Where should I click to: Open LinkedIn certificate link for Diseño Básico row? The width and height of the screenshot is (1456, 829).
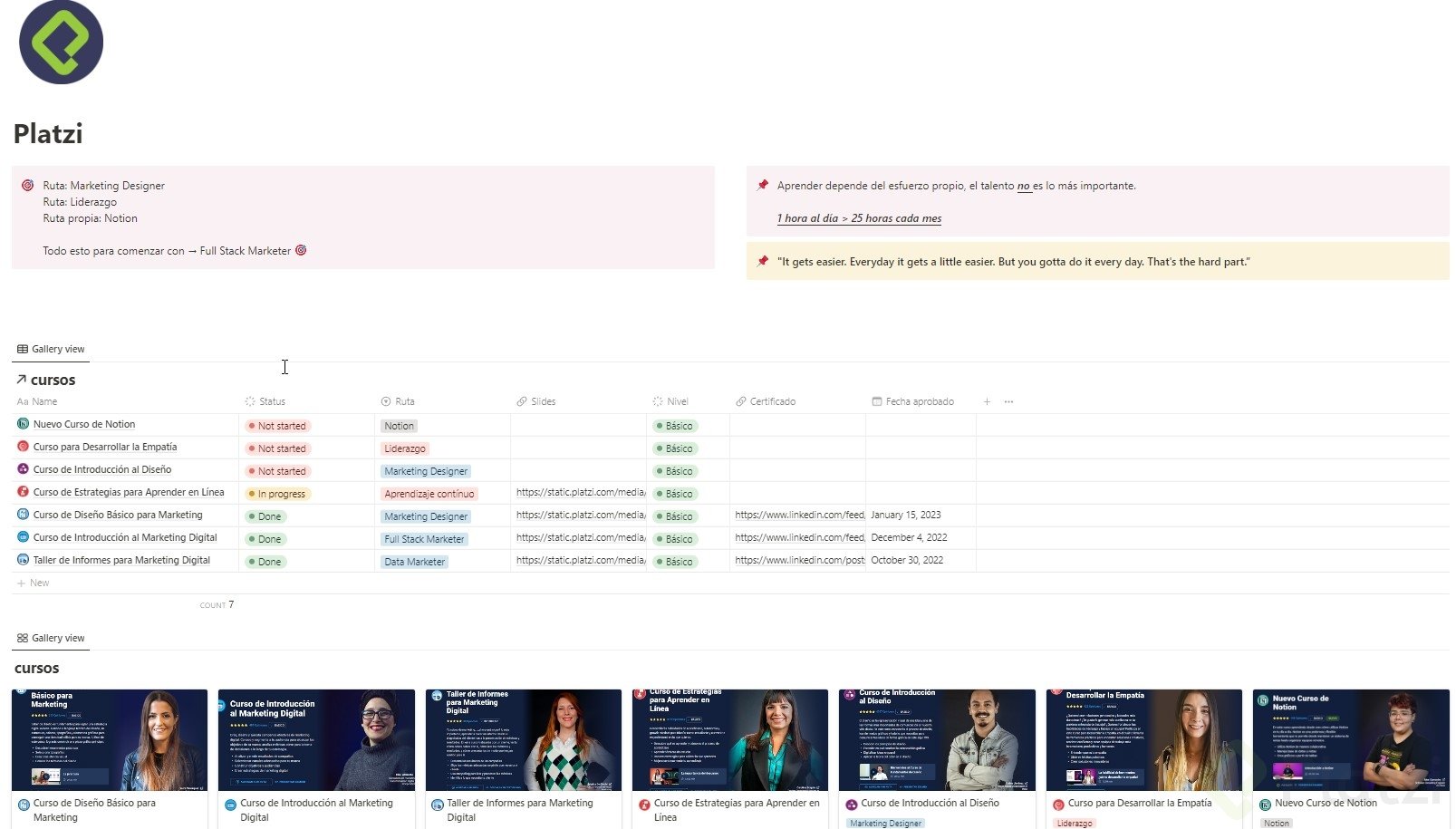(799, 515)
